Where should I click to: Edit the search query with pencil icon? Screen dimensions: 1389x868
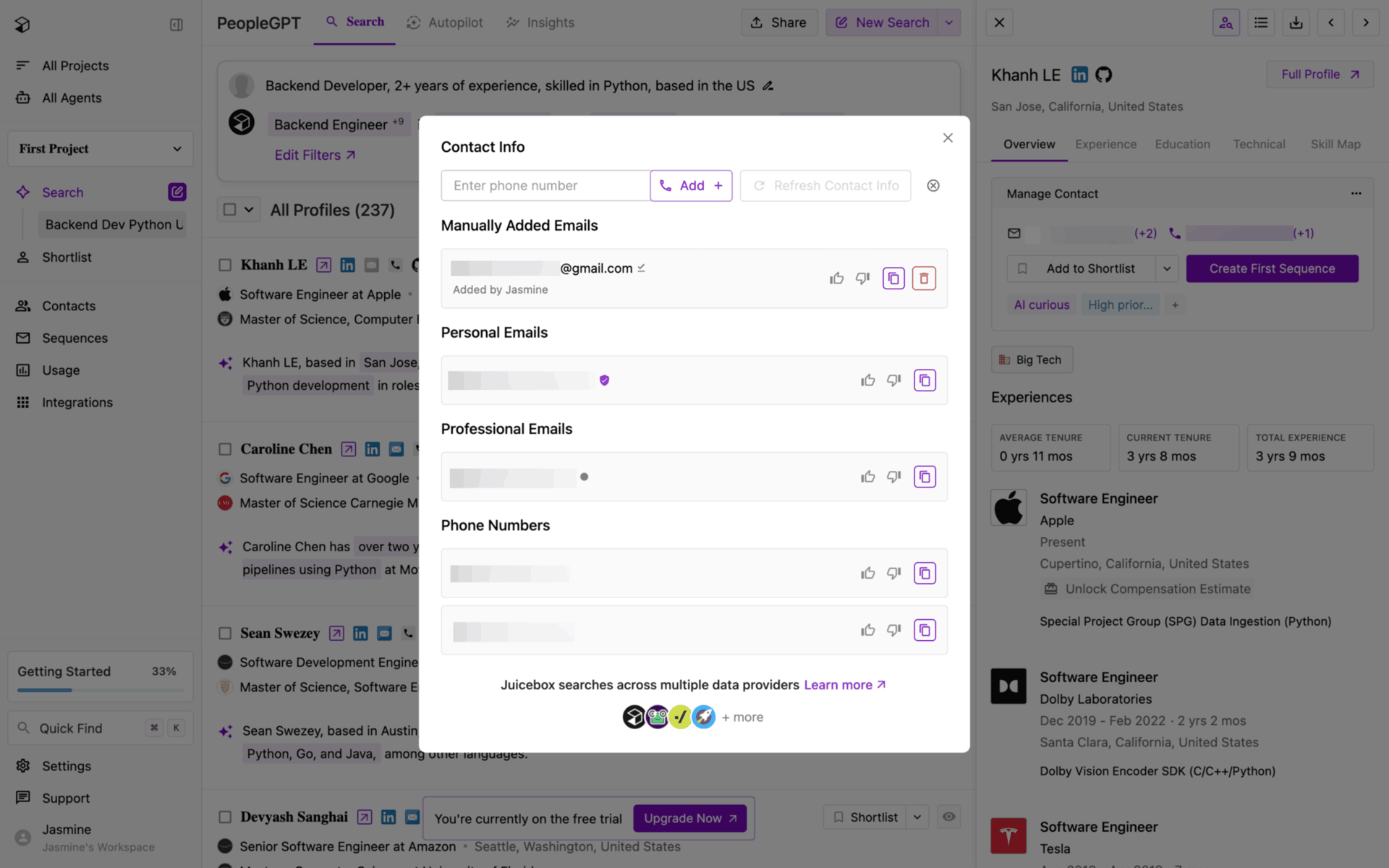click(768, 85)
